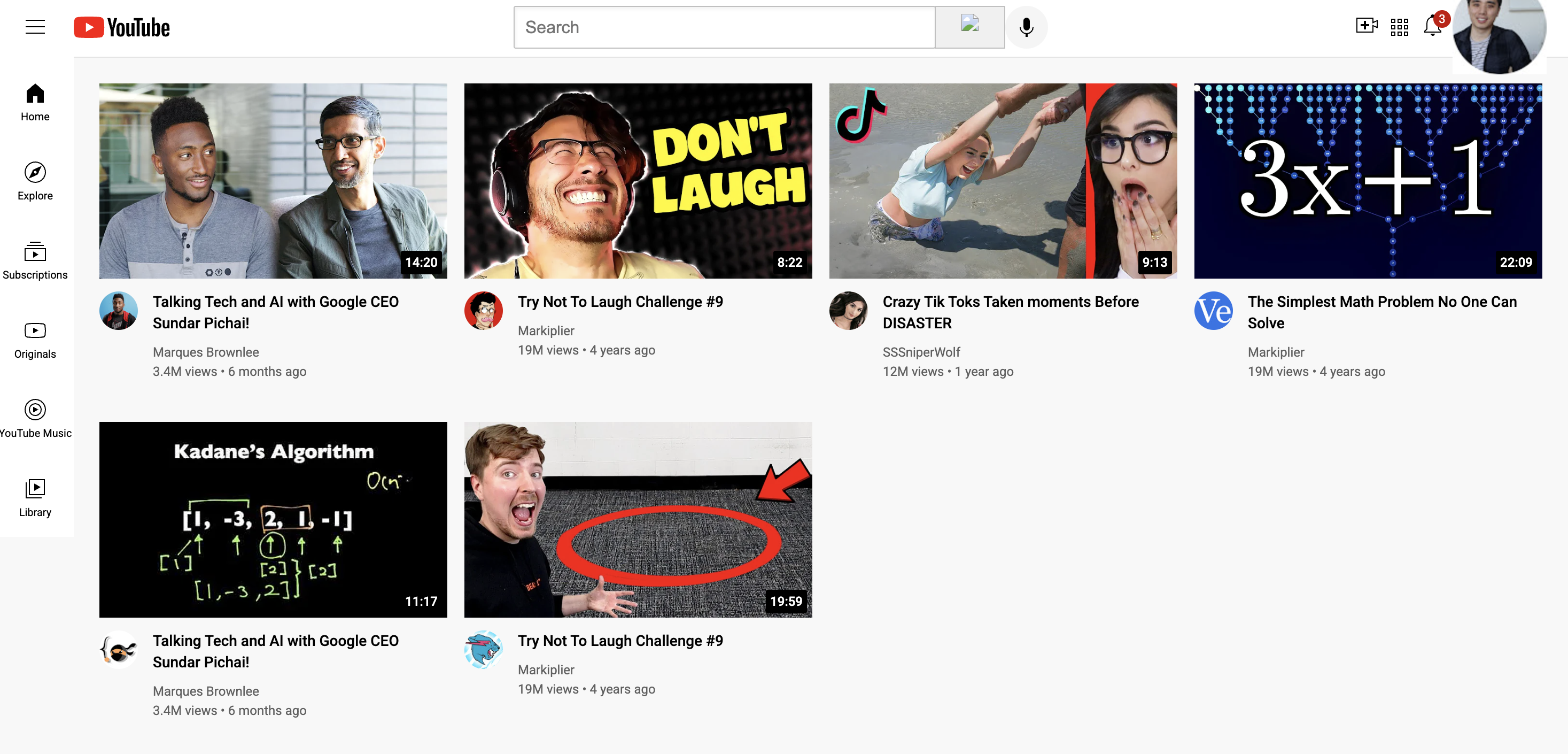
Task: Open the create video icon
Action: coord(1367,26)
